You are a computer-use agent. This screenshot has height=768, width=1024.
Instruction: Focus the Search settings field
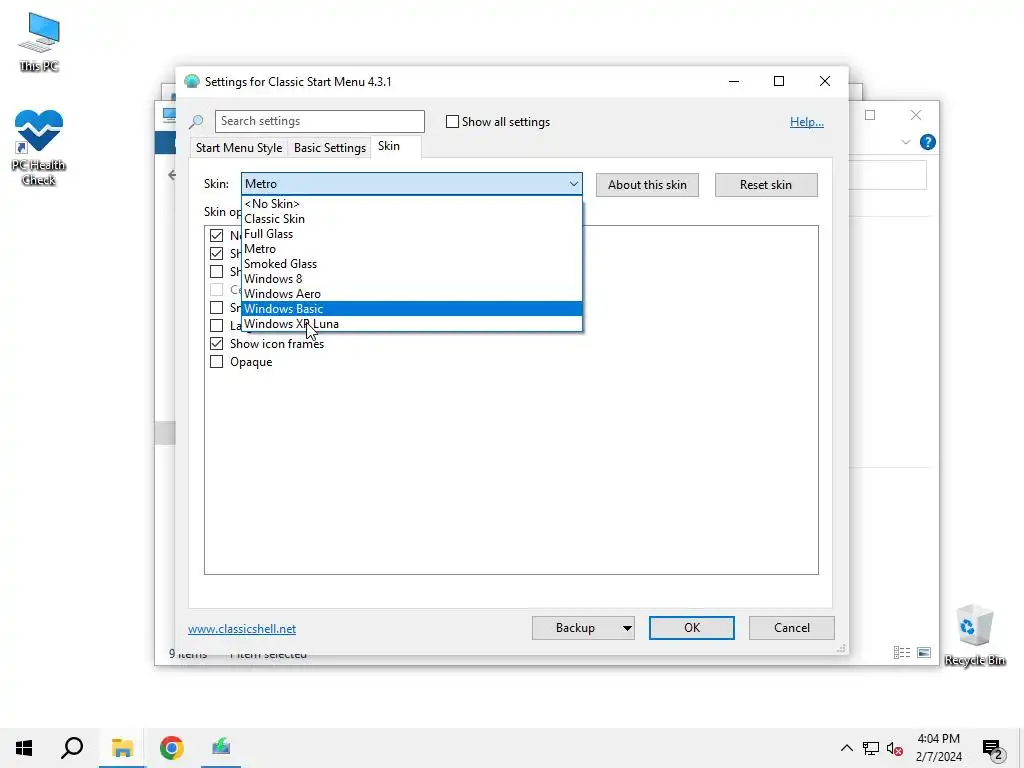320,121
